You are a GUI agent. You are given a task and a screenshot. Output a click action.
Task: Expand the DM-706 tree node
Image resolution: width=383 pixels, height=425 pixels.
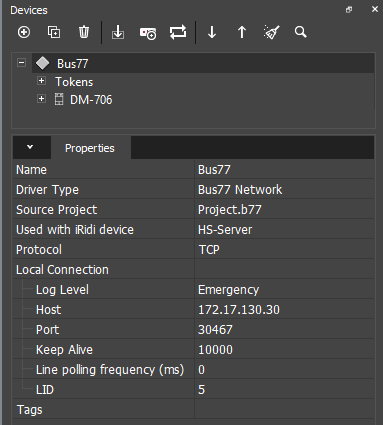click(x=41, y=99)
